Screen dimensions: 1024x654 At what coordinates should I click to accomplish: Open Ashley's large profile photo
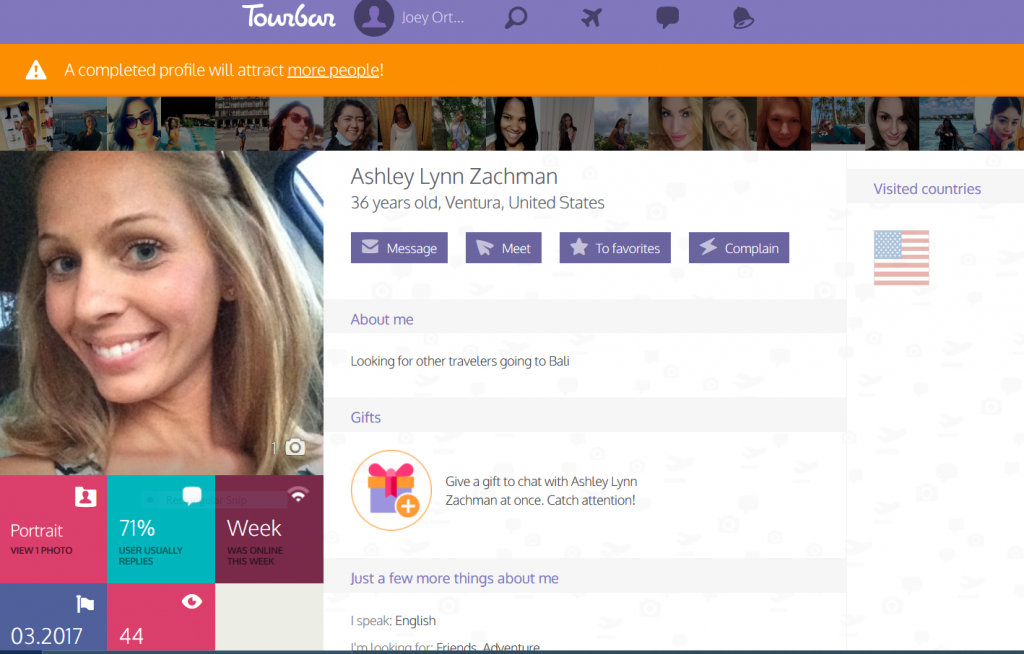[161, 310]
